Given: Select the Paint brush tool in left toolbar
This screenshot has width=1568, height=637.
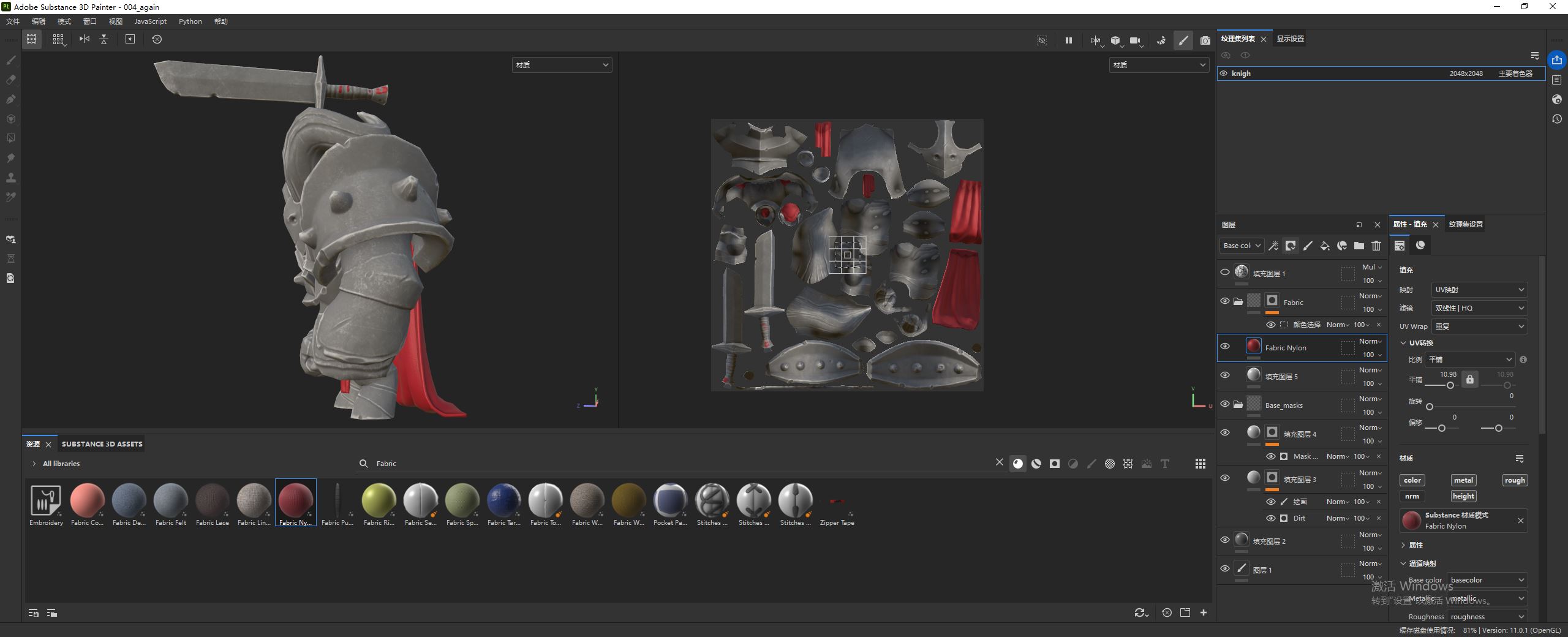Looking at the screenshot, I should click(x=10, y=60).
